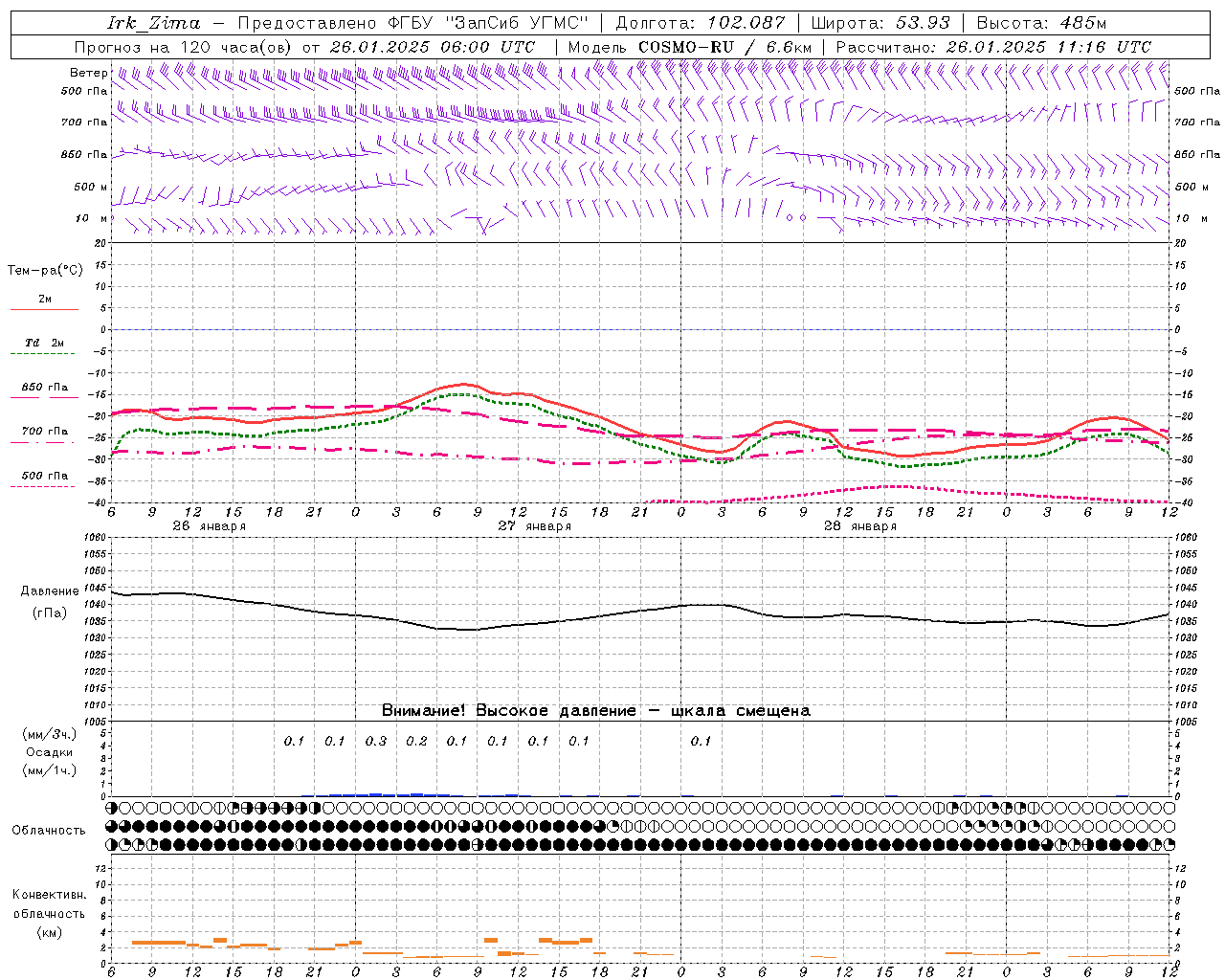The width and height of the screenshot is (1225, 980).
Task: Click the 'Осадки' precipitation label
Action: pos(50,752)
